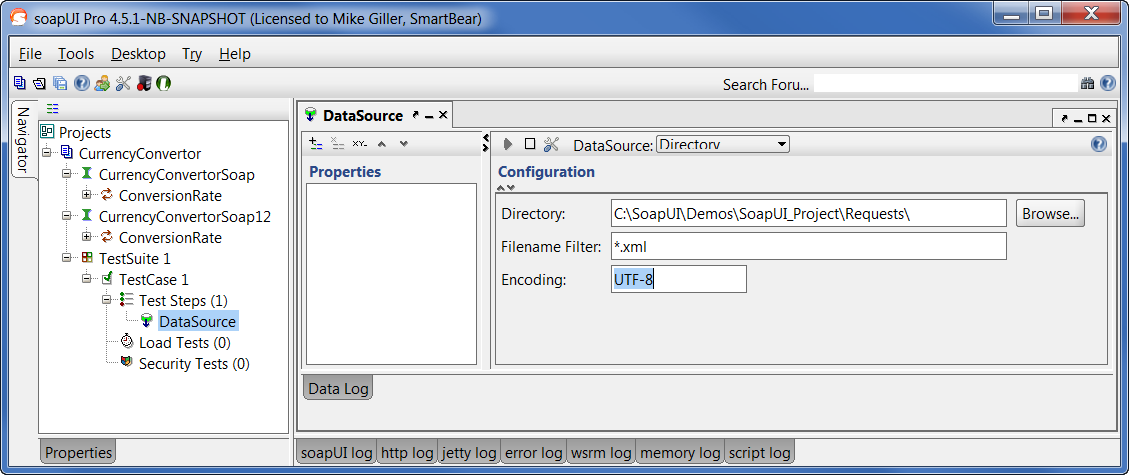Viewport: 1129px width, 475px height.
Task: Open the jetty log tab
Action: [469, 453]
